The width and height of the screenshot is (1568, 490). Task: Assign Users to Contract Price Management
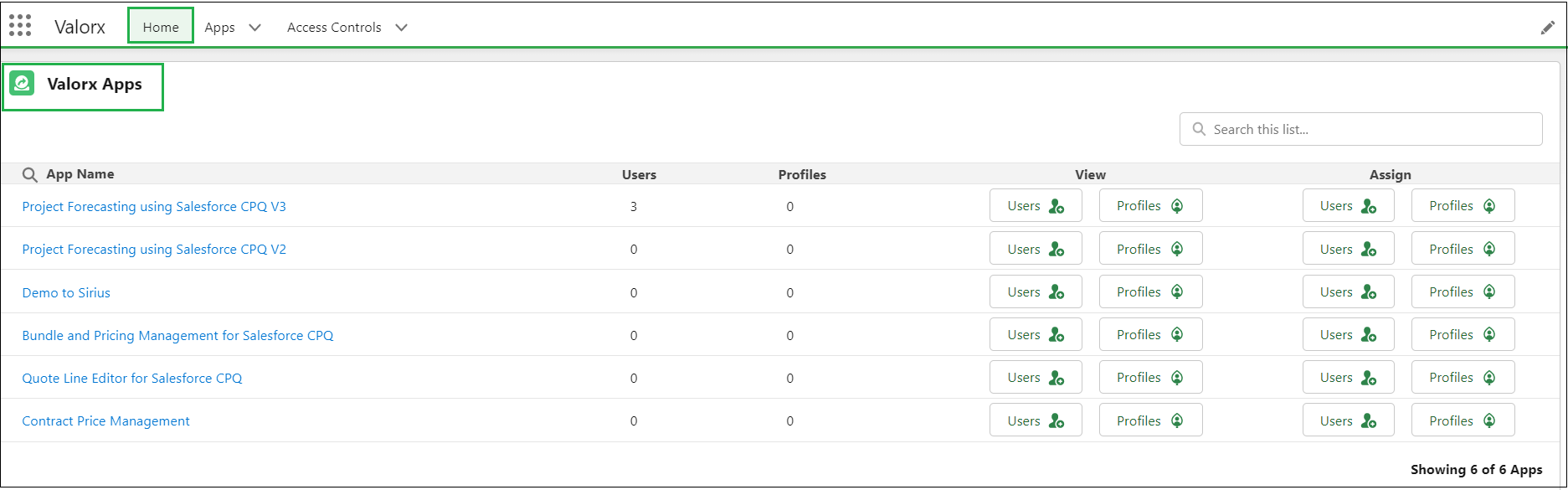click(1348, 420)
